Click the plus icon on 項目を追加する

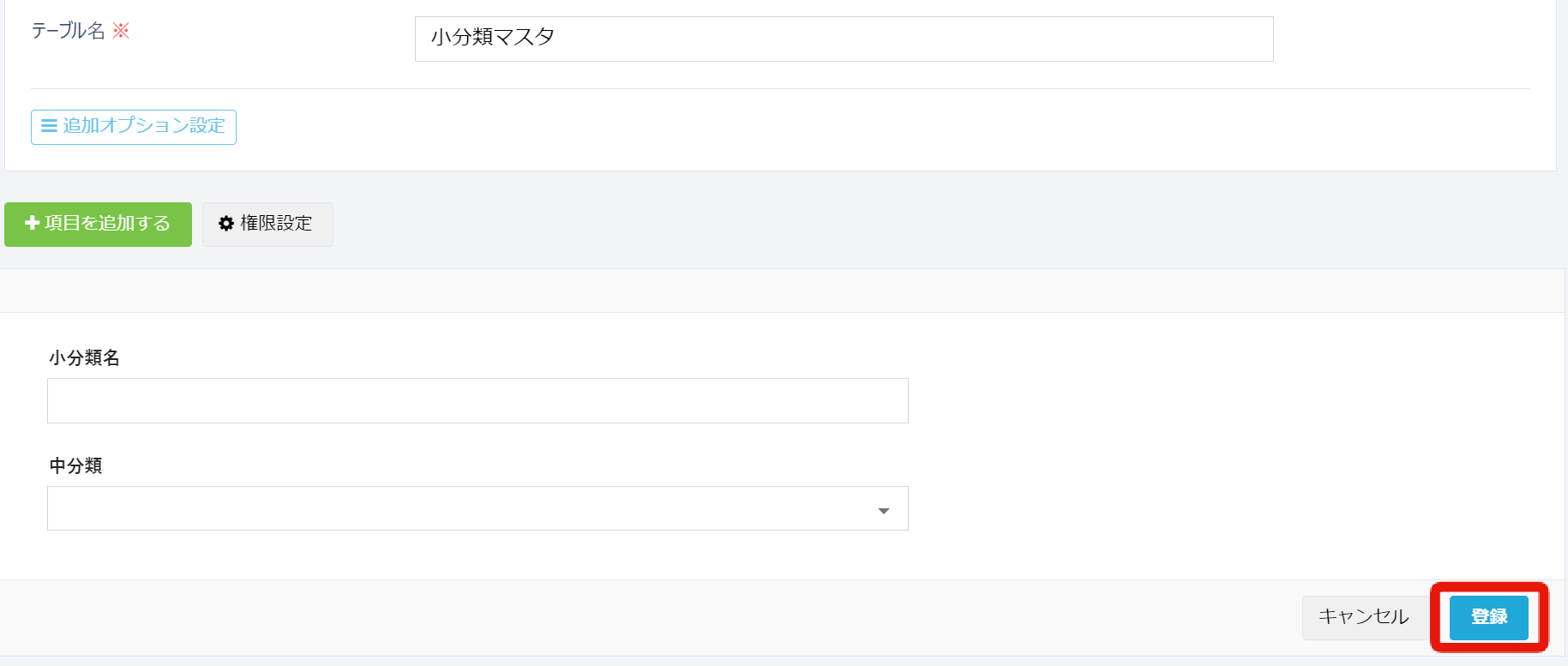click(x=33, y=223)
